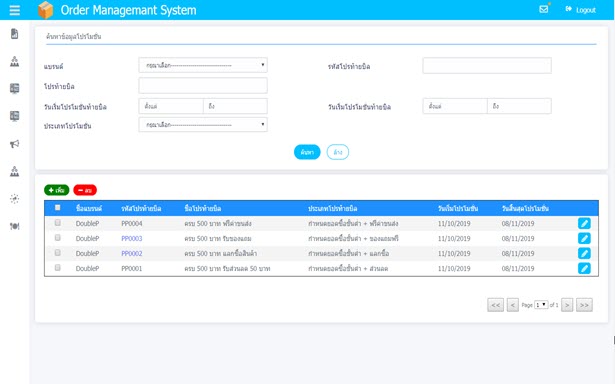Open the hamburger menu in the header
The image size is (615, 384).
pos(15,10)
